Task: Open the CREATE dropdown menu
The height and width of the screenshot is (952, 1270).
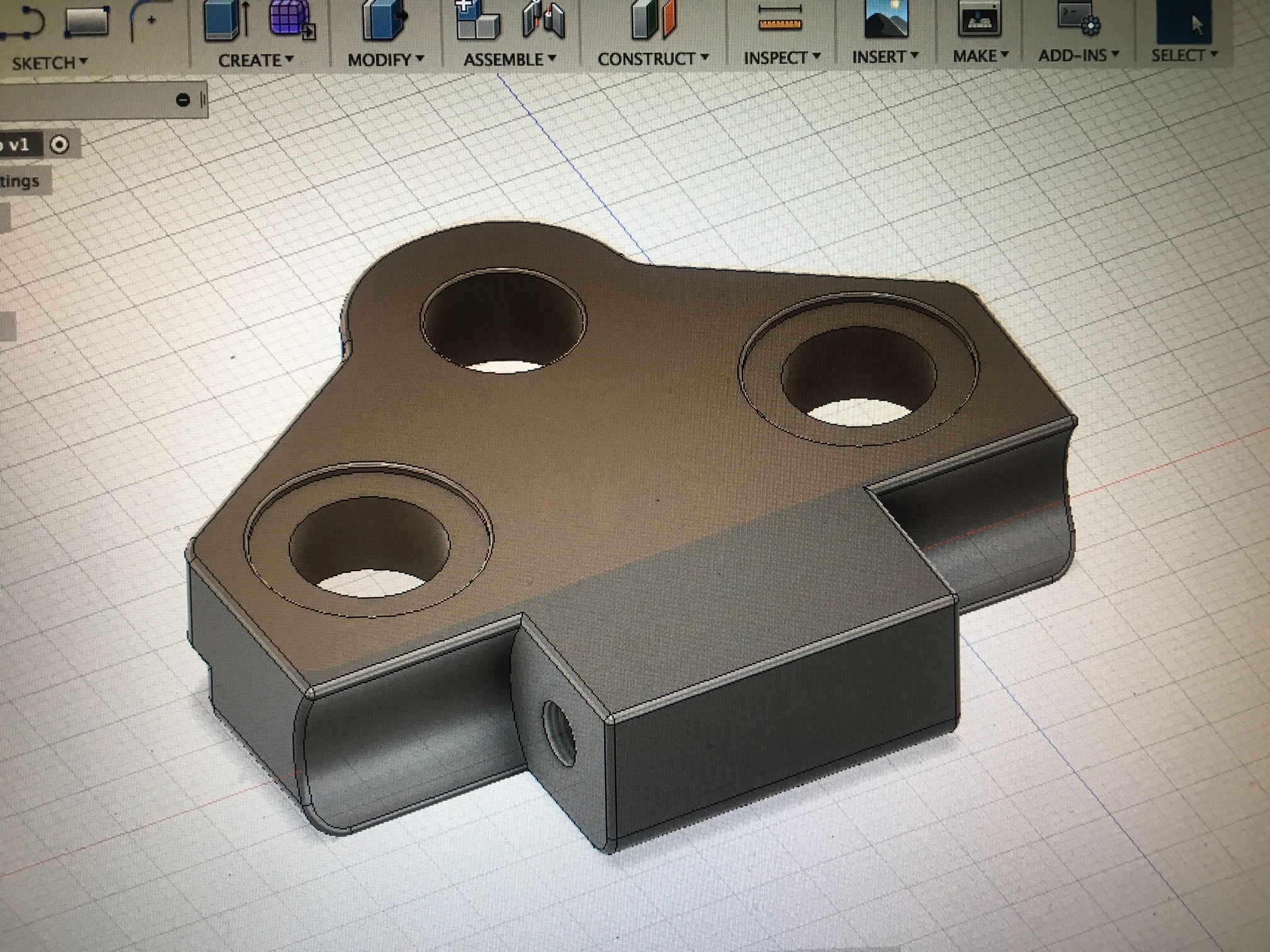Action: (255, 60)
